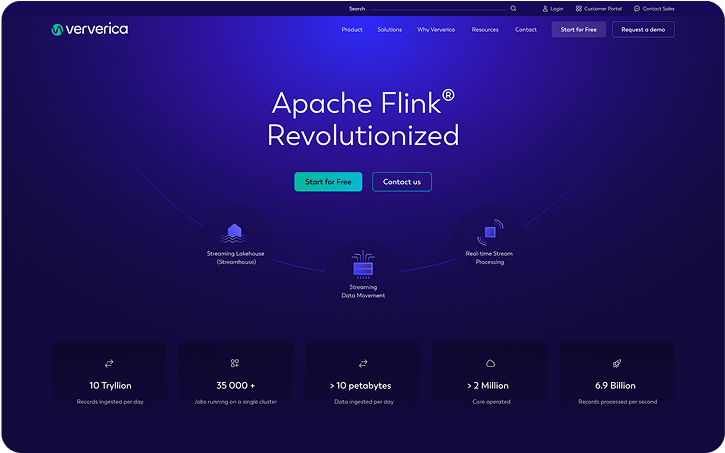Click the green Start for Free button
725x453 pixels.
(x=328, y=182)
